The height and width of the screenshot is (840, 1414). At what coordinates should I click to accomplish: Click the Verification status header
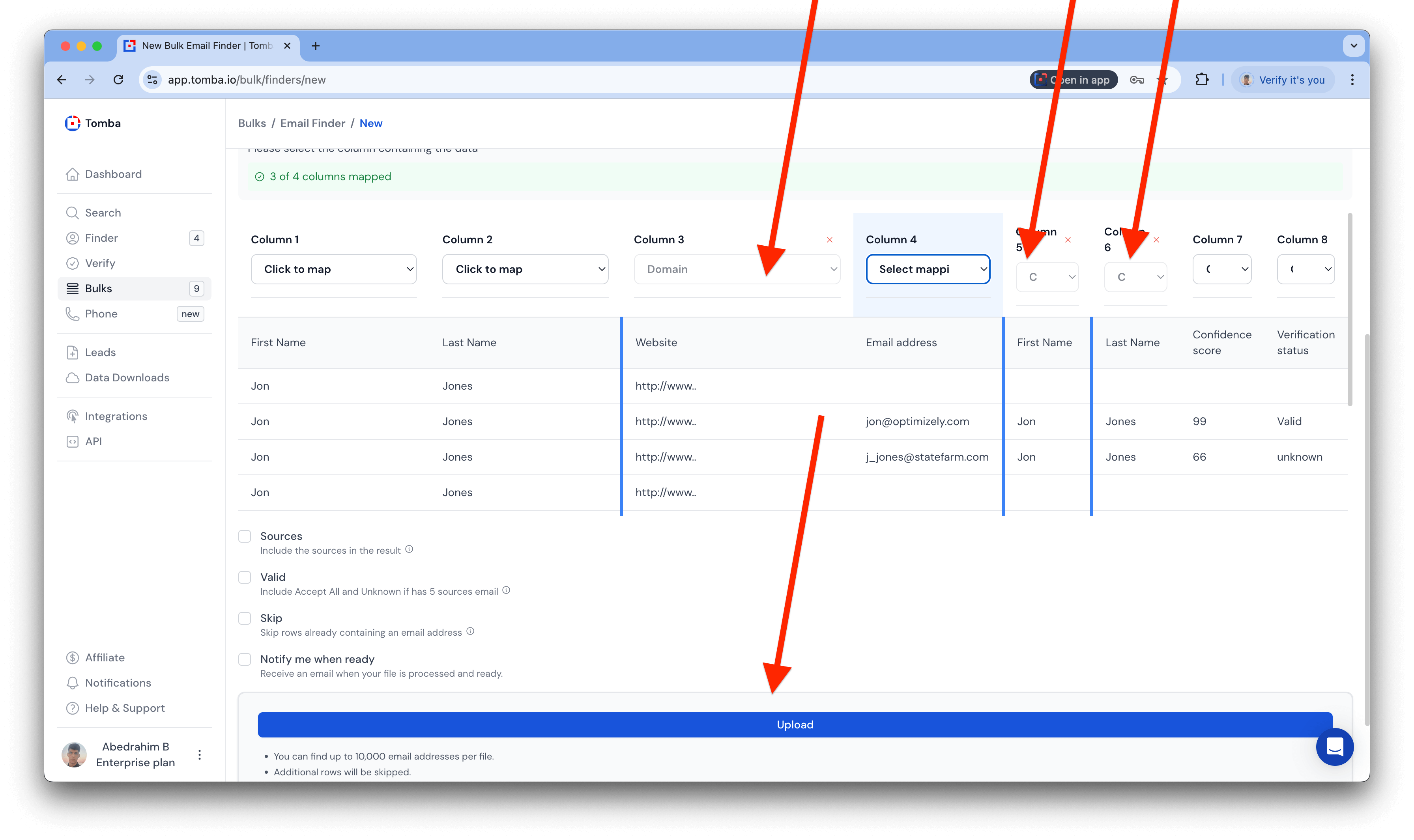(1305, 343)
